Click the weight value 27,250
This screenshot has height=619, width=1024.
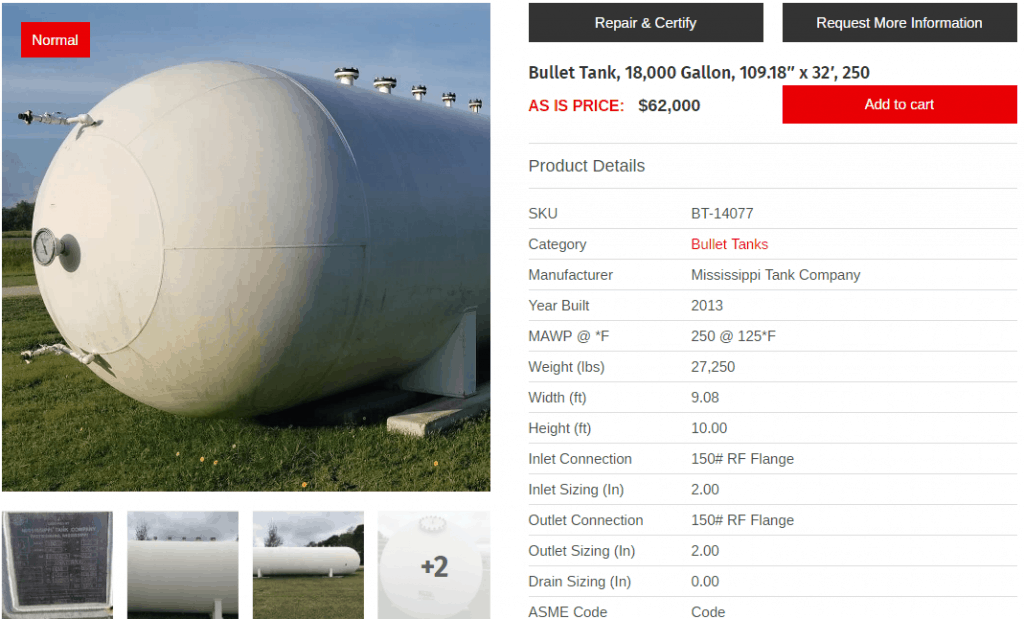tap(712, 367)
